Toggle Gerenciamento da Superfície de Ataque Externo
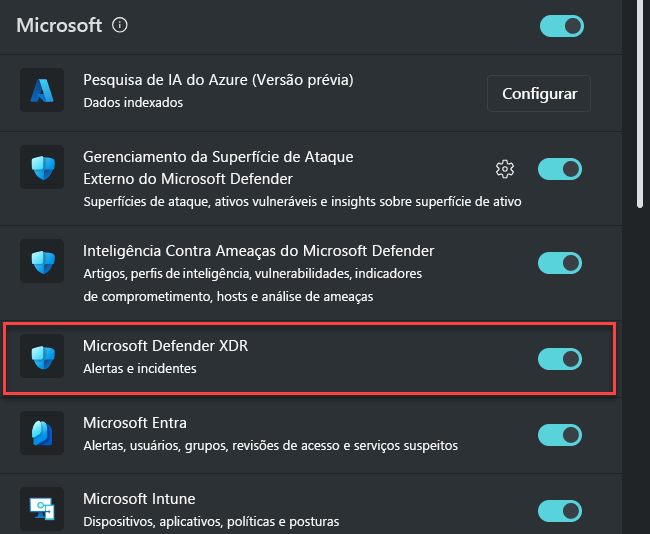The width and height of the screenshot is (650, 534). [560, 169]
